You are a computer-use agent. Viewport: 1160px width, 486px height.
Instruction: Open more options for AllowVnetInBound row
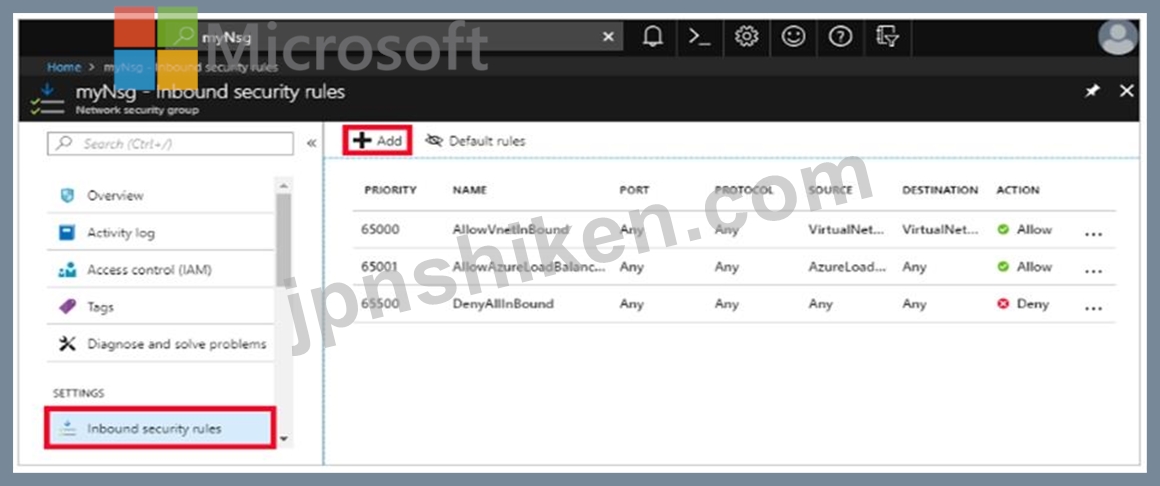point(1093,234)
